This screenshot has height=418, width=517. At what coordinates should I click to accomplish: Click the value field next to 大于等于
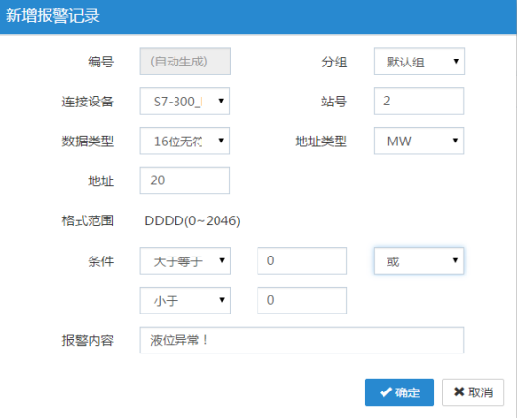pos(302,261)
